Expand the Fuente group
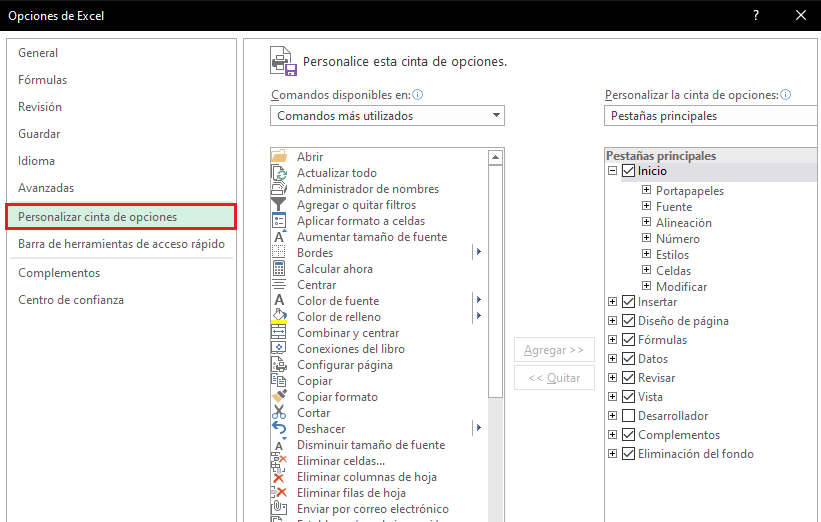This screenshot has width=821, height=522. click(x=647, y=206)
